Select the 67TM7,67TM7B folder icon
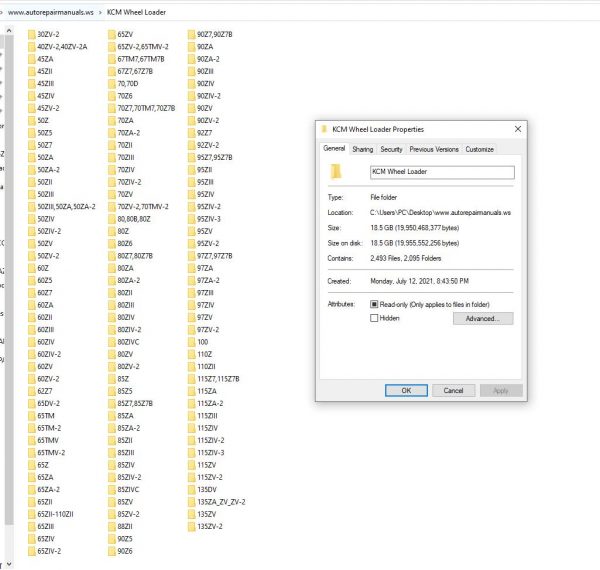600x570 pixels. 112,59
